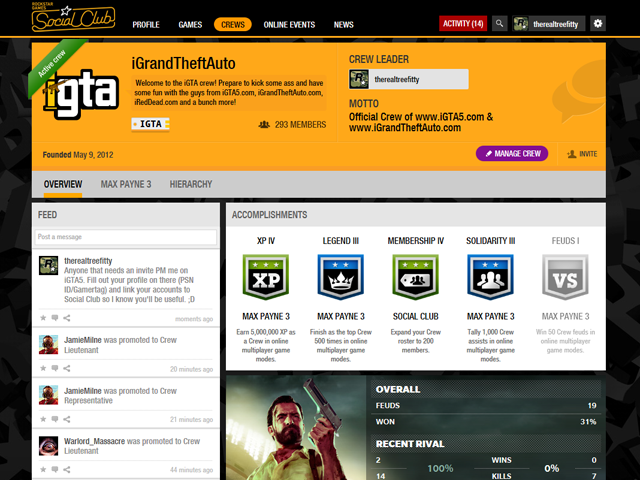Click the Rockstar Social Club logo

coord(73,17)
